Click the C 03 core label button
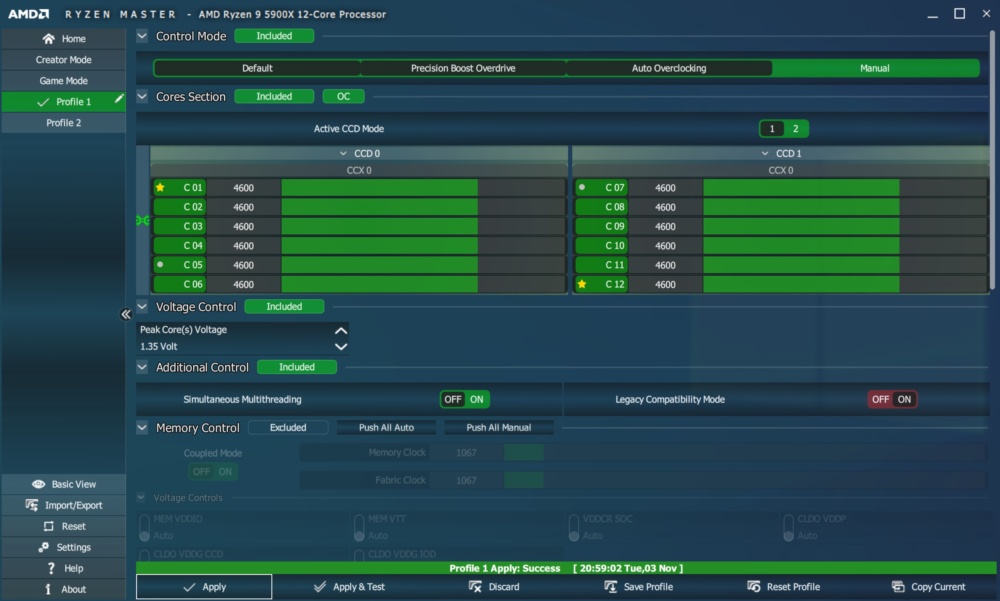This screenshot has height=601, width=1000. tap(179, 226)
